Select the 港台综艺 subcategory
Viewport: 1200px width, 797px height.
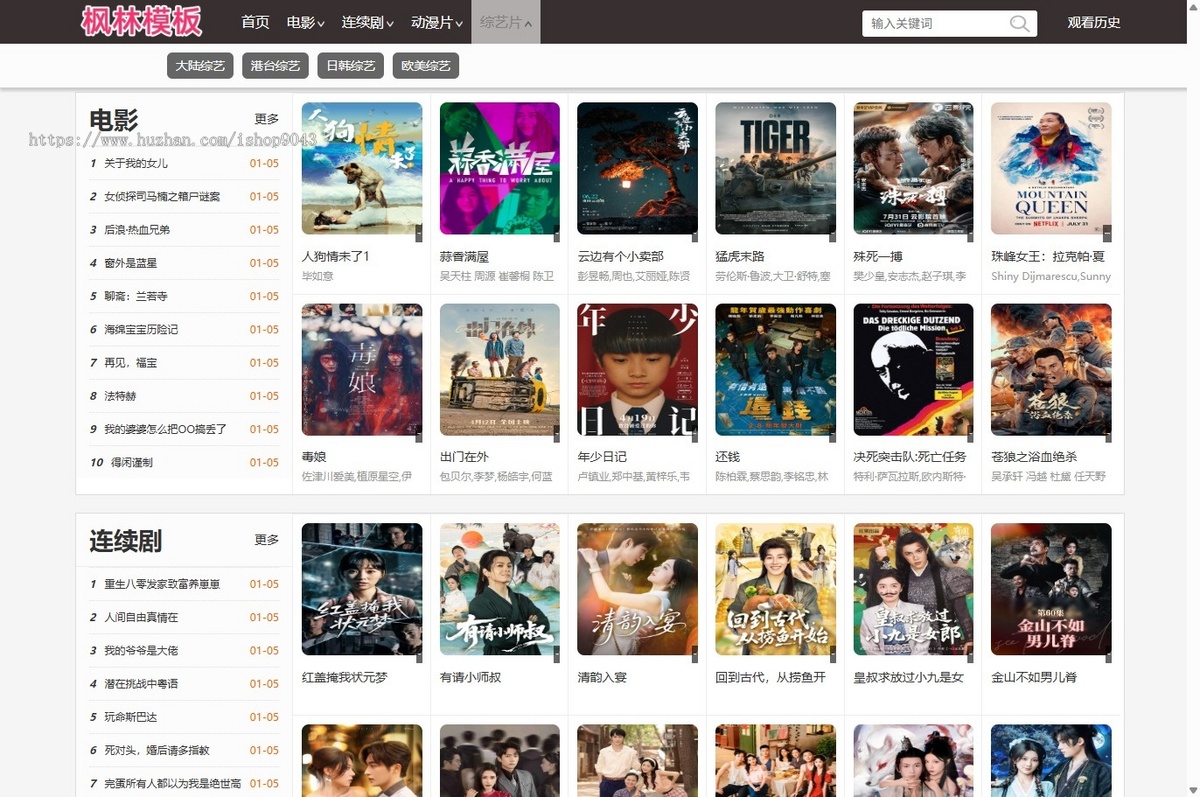coord(275,66)
